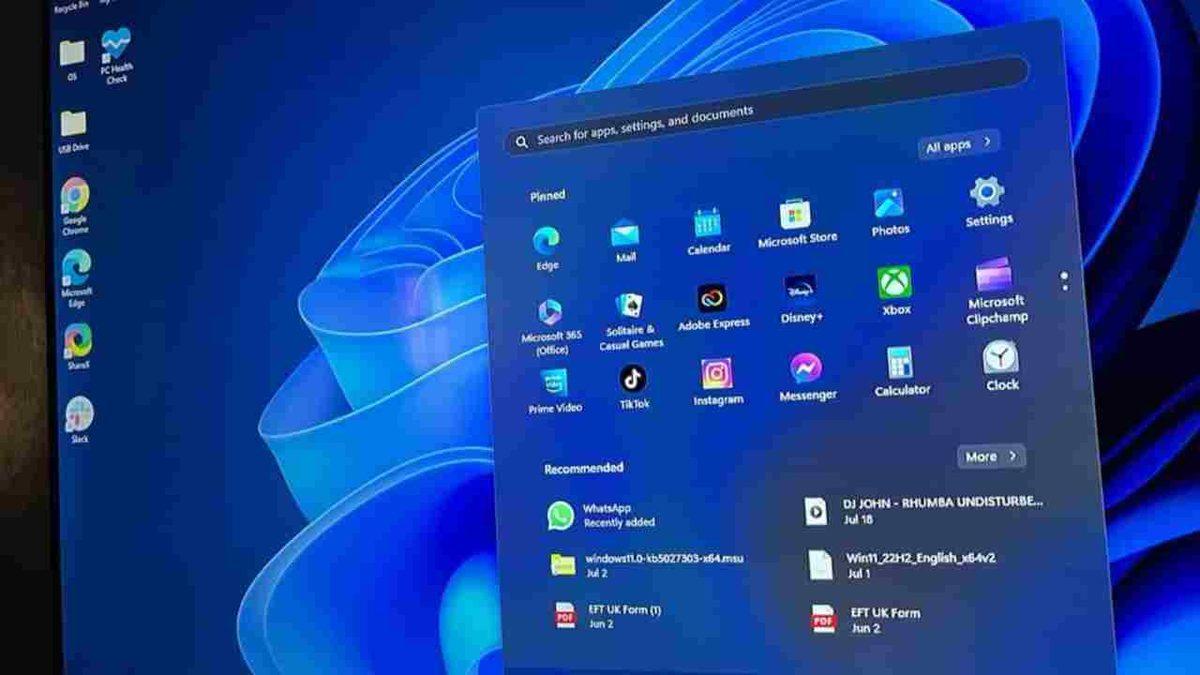Expand All apps in the Start menu

pos(955,144)
